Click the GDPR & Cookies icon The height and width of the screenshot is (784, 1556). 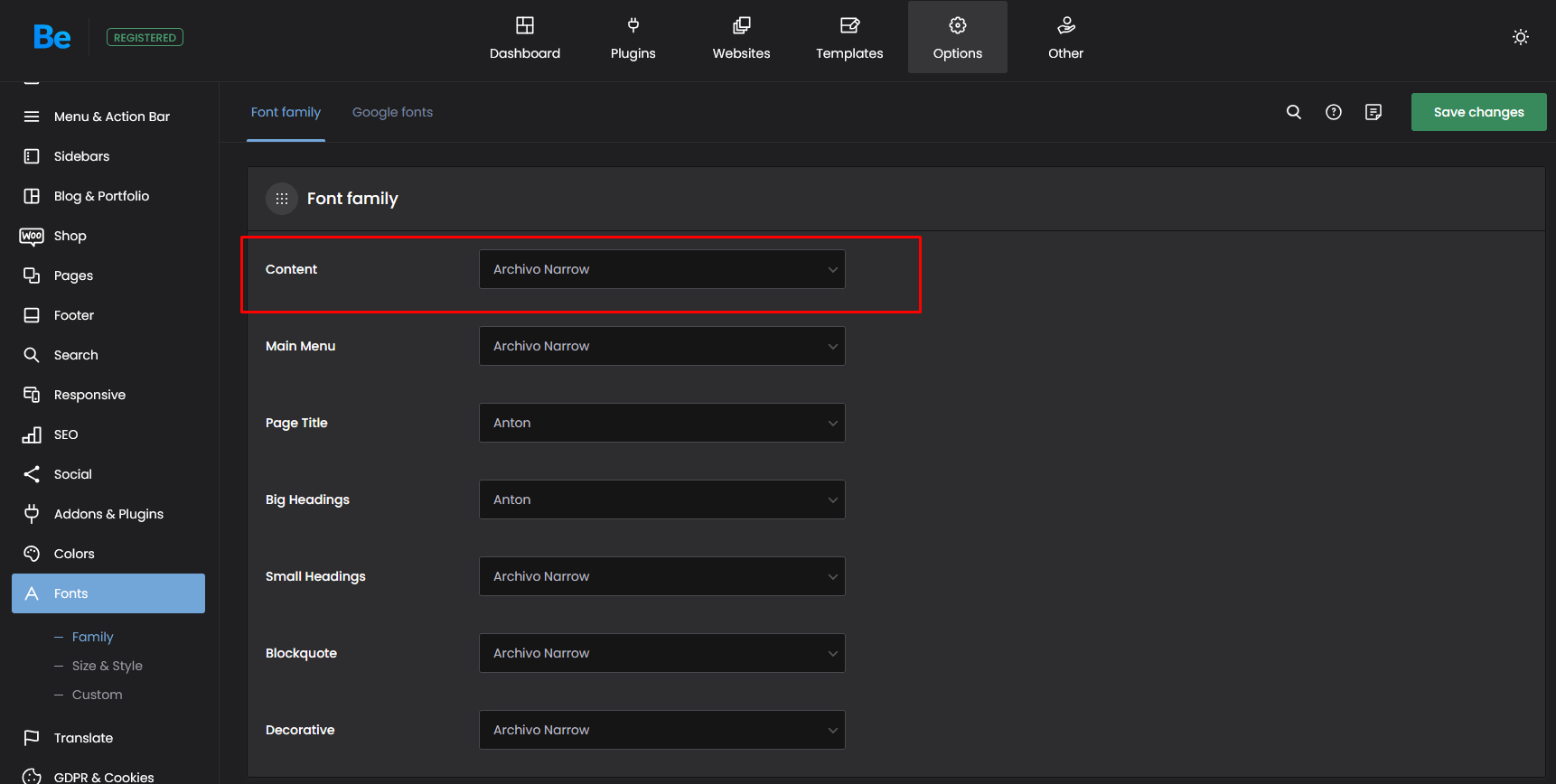32,777
